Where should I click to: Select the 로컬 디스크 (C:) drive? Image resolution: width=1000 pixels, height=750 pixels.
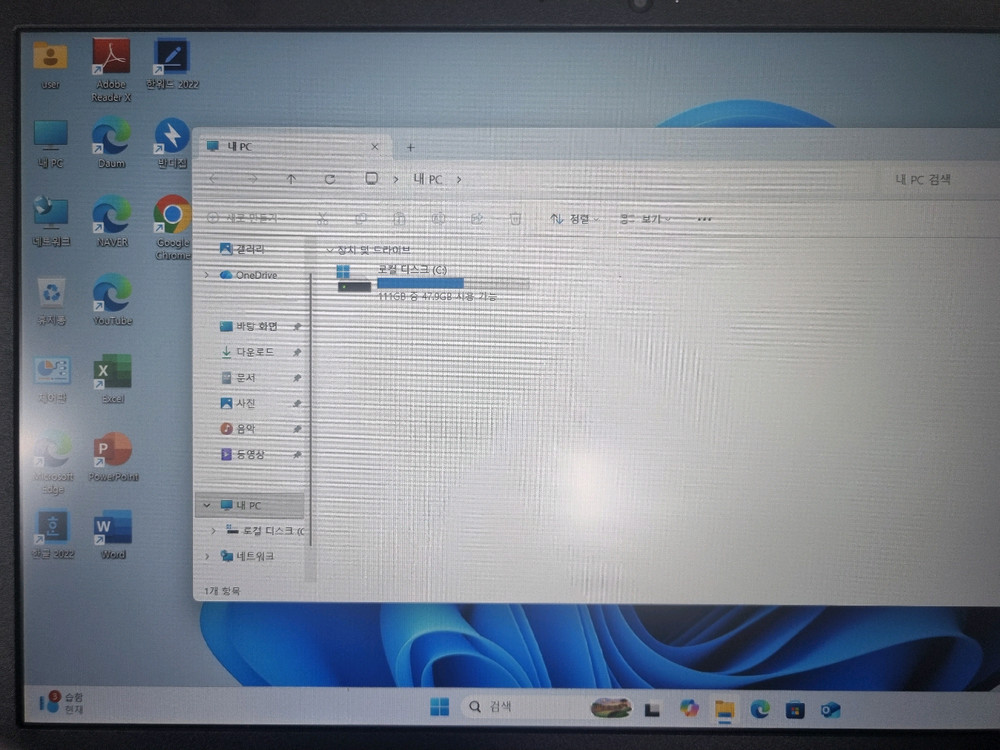(x=434, y=281)
